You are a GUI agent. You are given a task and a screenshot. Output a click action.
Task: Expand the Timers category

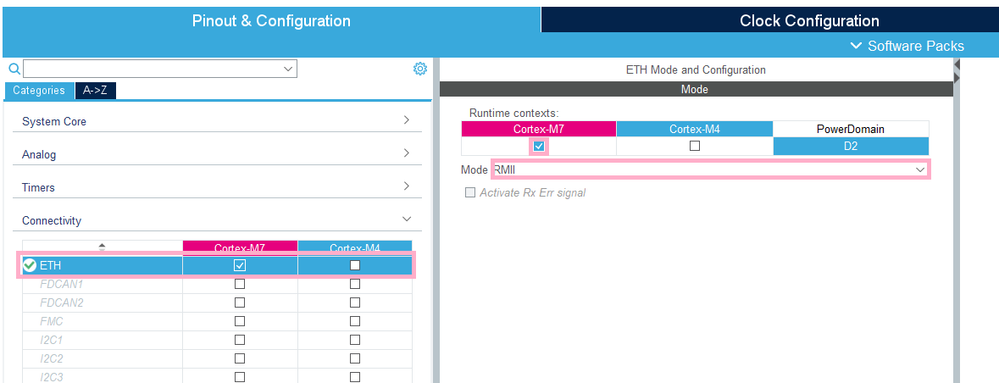[x=217, y=187]
